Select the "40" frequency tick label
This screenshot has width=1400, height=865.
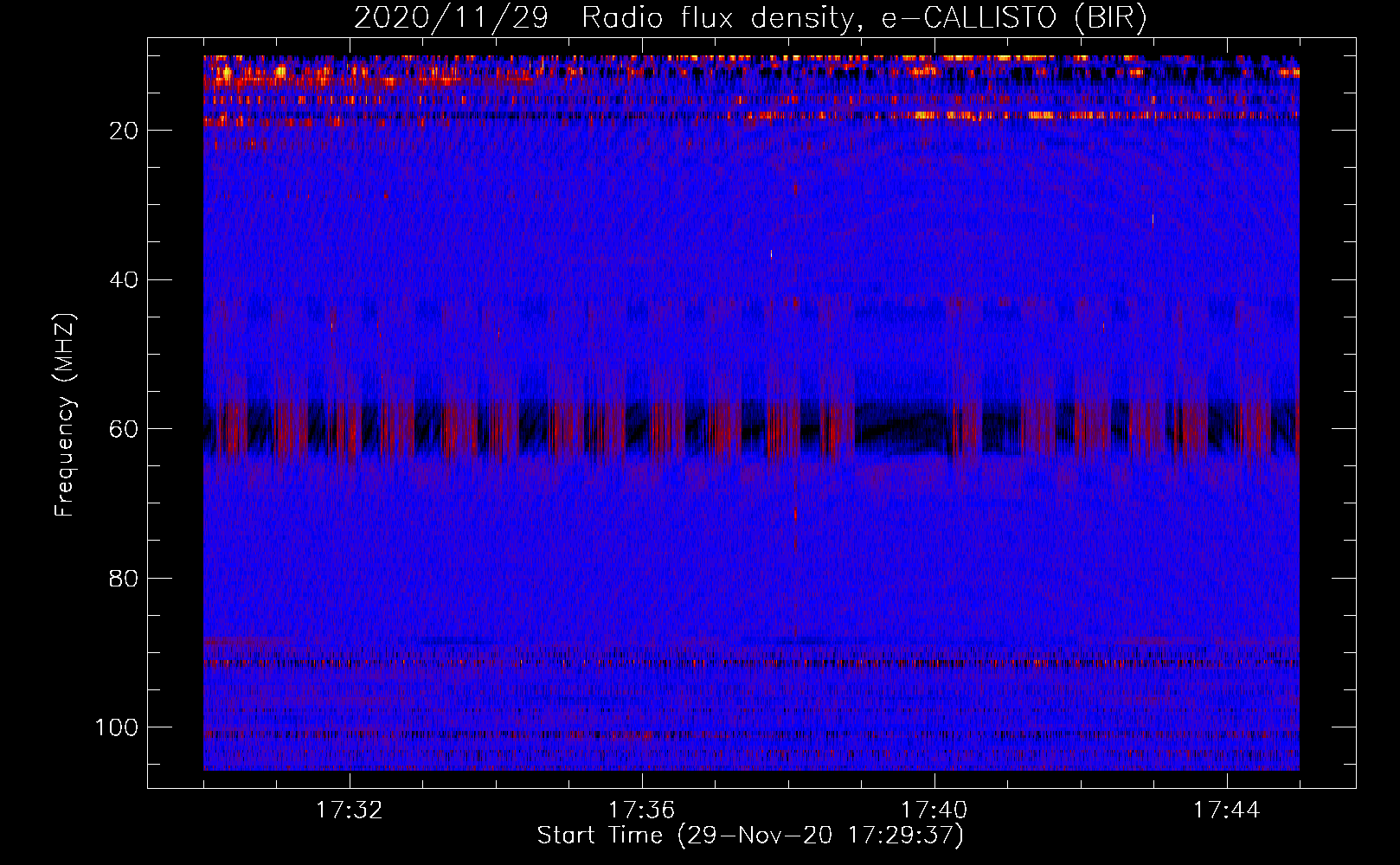tap(125, 280)
